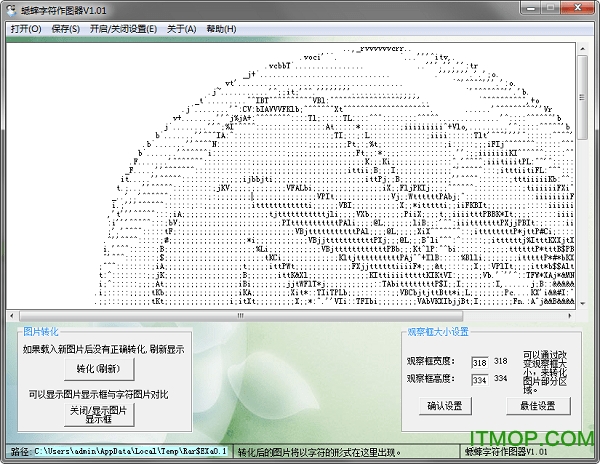This screenshot has width=600, height=464.
Task: Click the vertical scrollbar up arrow
Action: click(582, 49)
